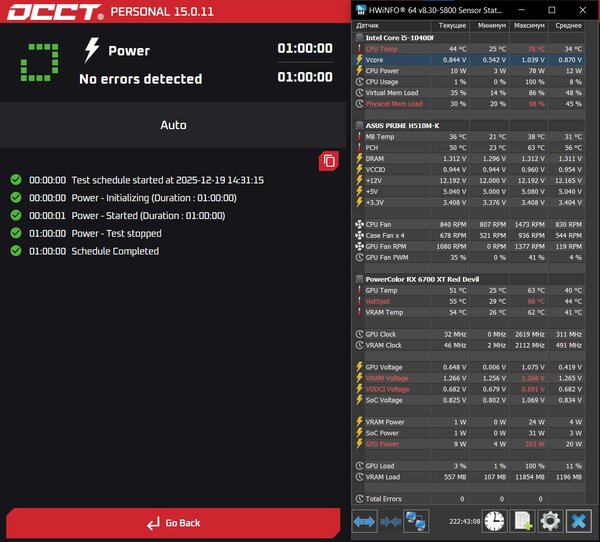The image size is (600, 542).
Task: Click the 'Минимум' column header
Action: (490, 26)
